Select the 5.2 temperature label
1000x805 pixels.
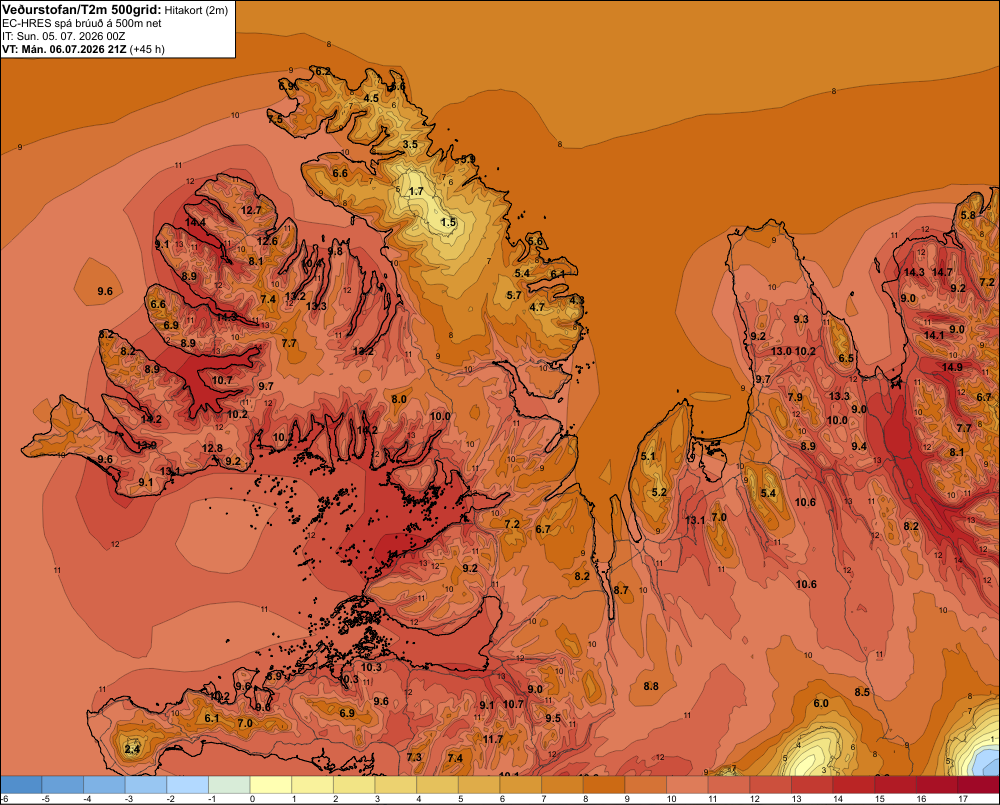(659, 492)
